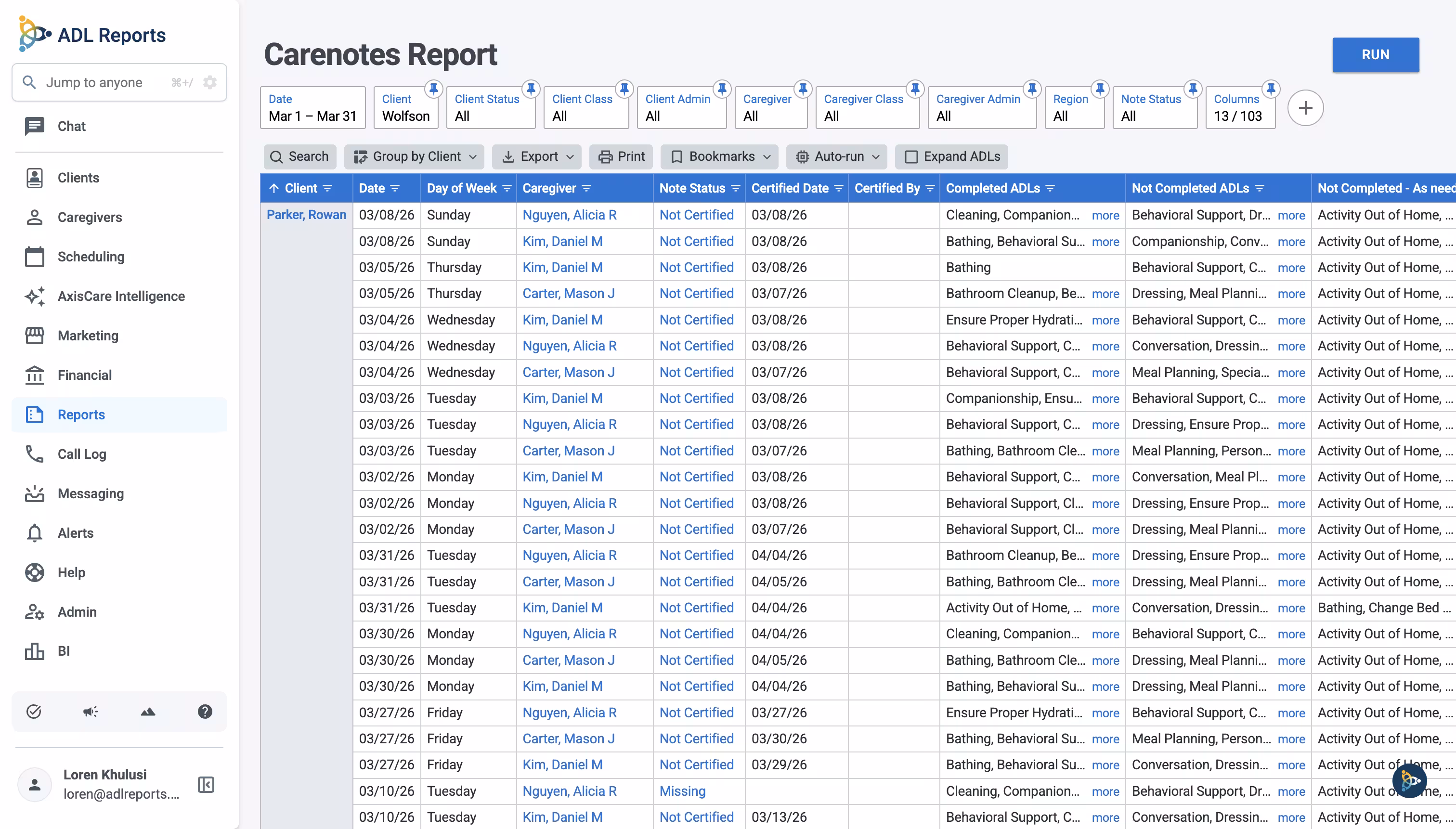Click the mountain icon in bottom bar

148,711
